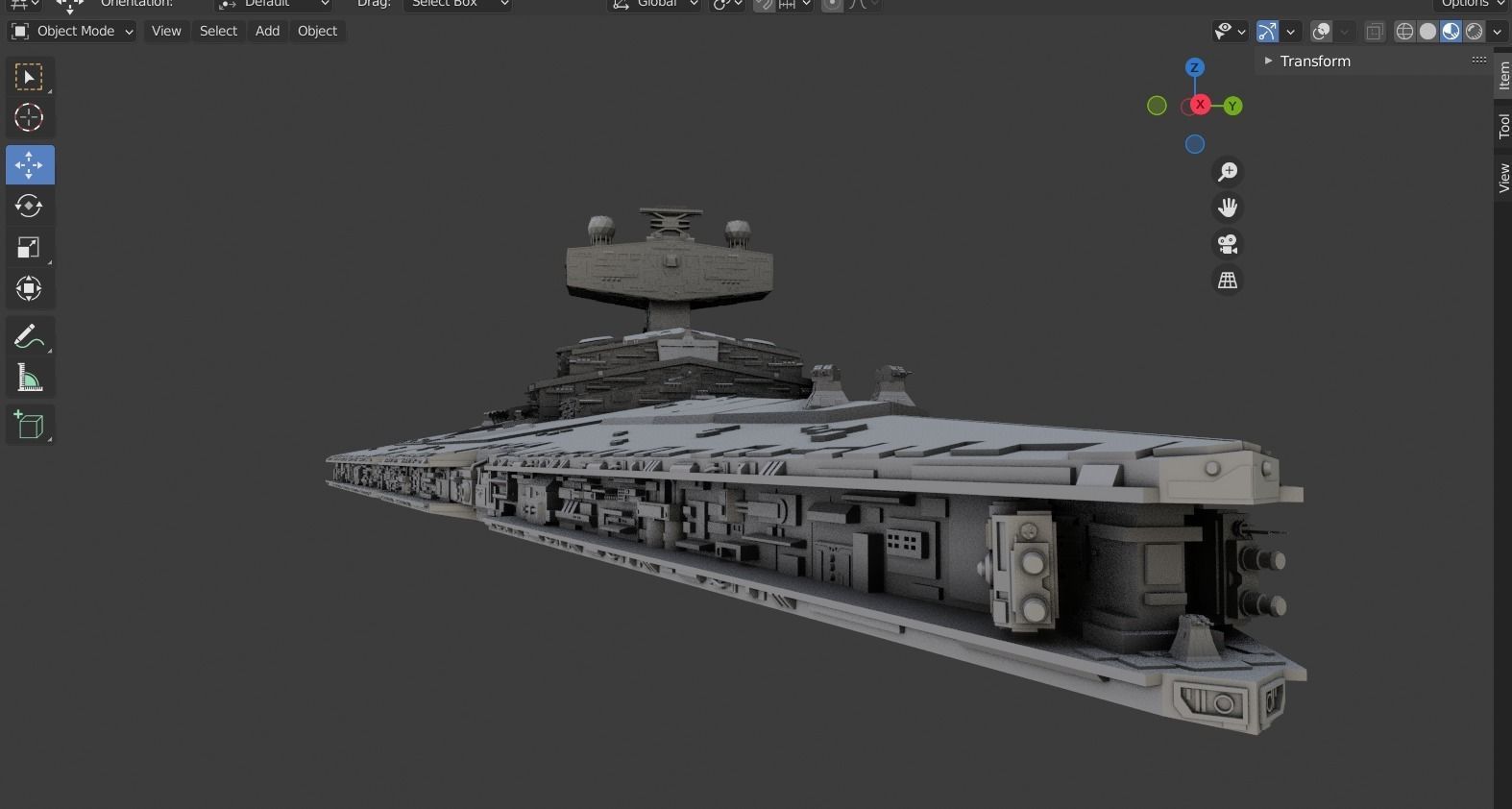The width and height of the screenshot is (1512, 809).
Task: Click the Y axis on the navigation gizmo
Action: click(x=1232, y=106)
